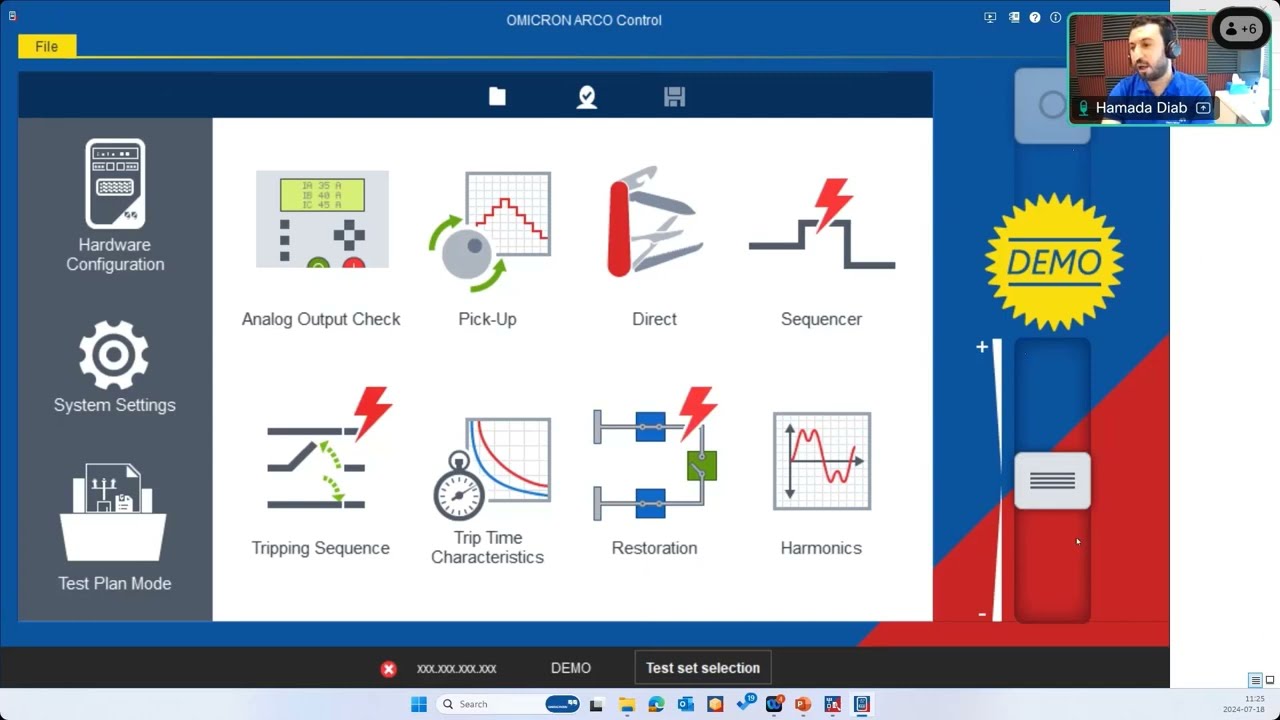
Task: Click the save disk toolbar icon
Action: tap(675, 96)
